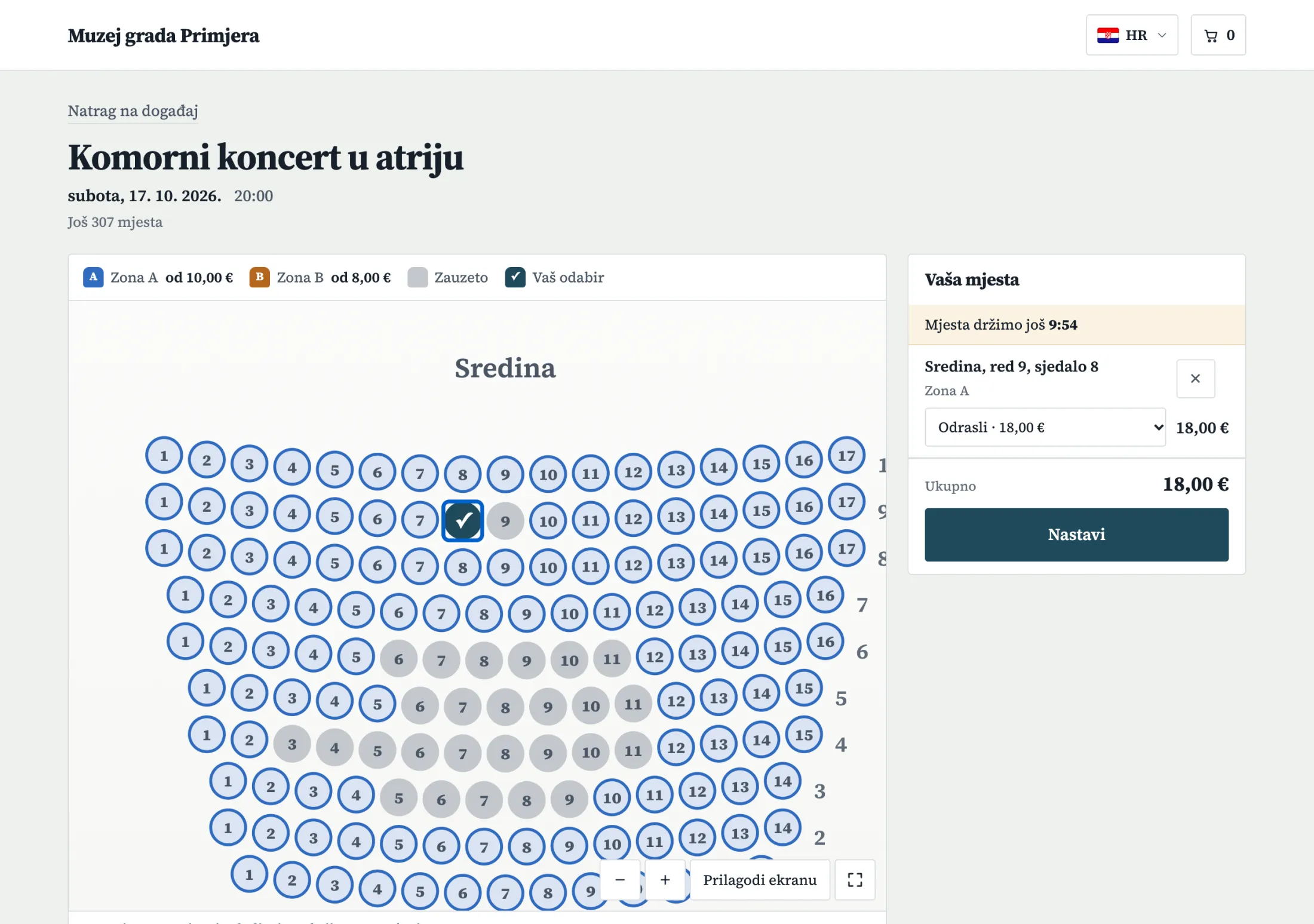This screenshot has width=1314, height=924.
Task: Select seat 4 in row 7
Action: click(313, 608)
